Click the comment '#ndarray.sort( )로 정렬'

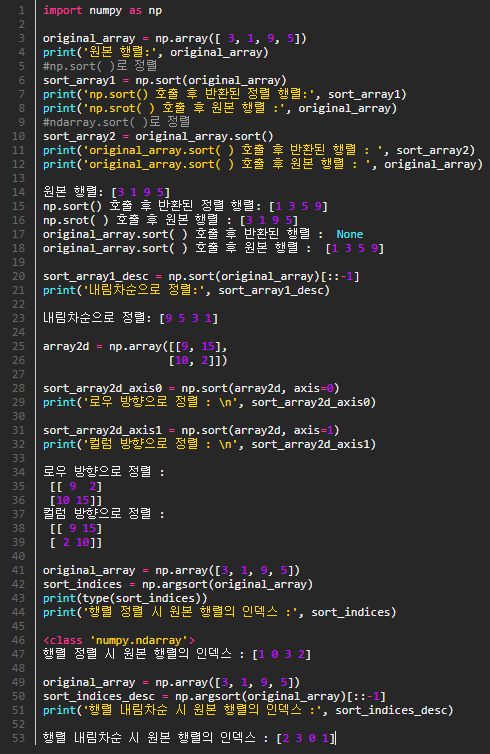click(116, 122)
